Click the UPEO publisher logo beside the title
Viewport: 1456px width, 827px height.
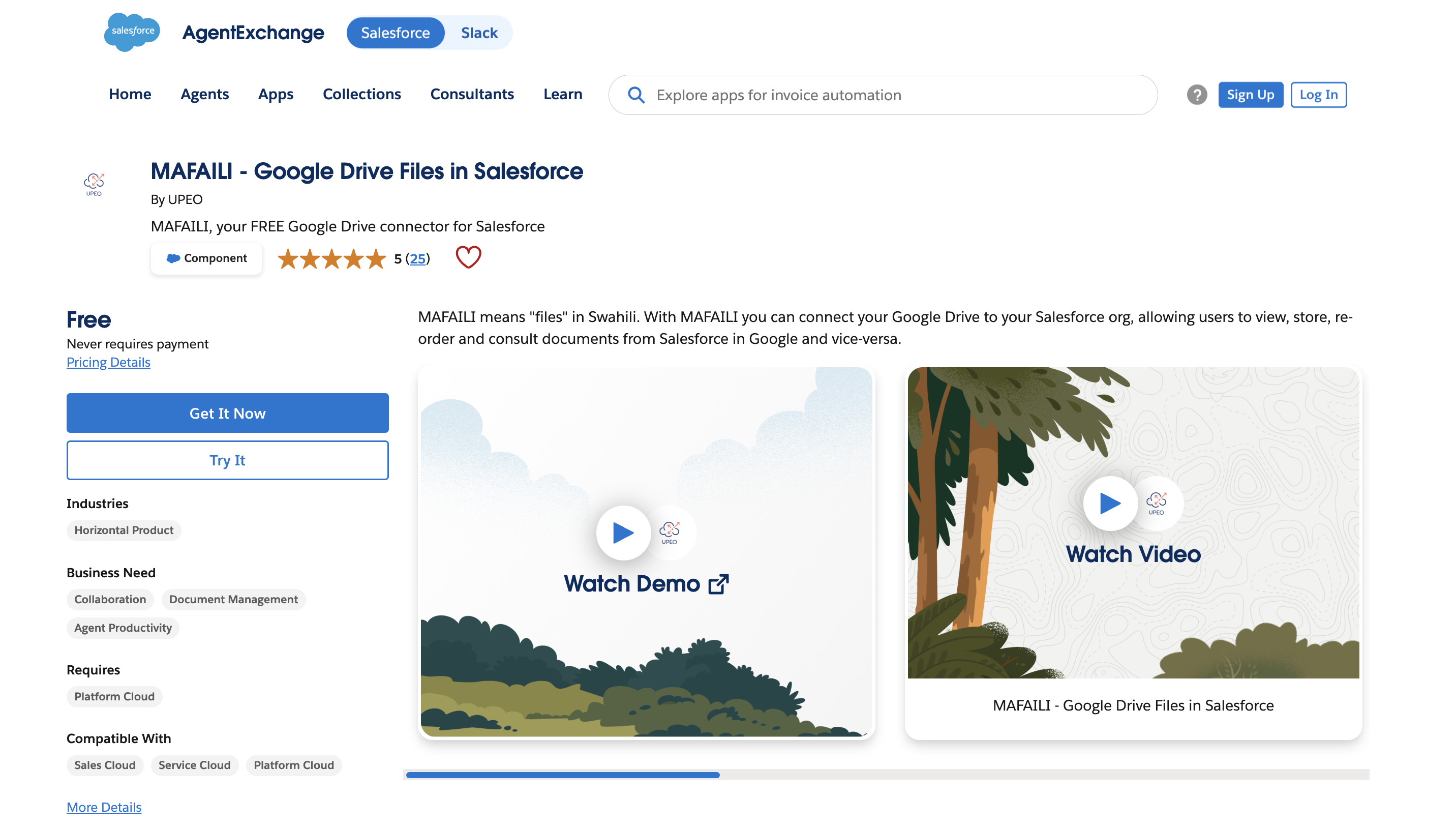point(94,185)
